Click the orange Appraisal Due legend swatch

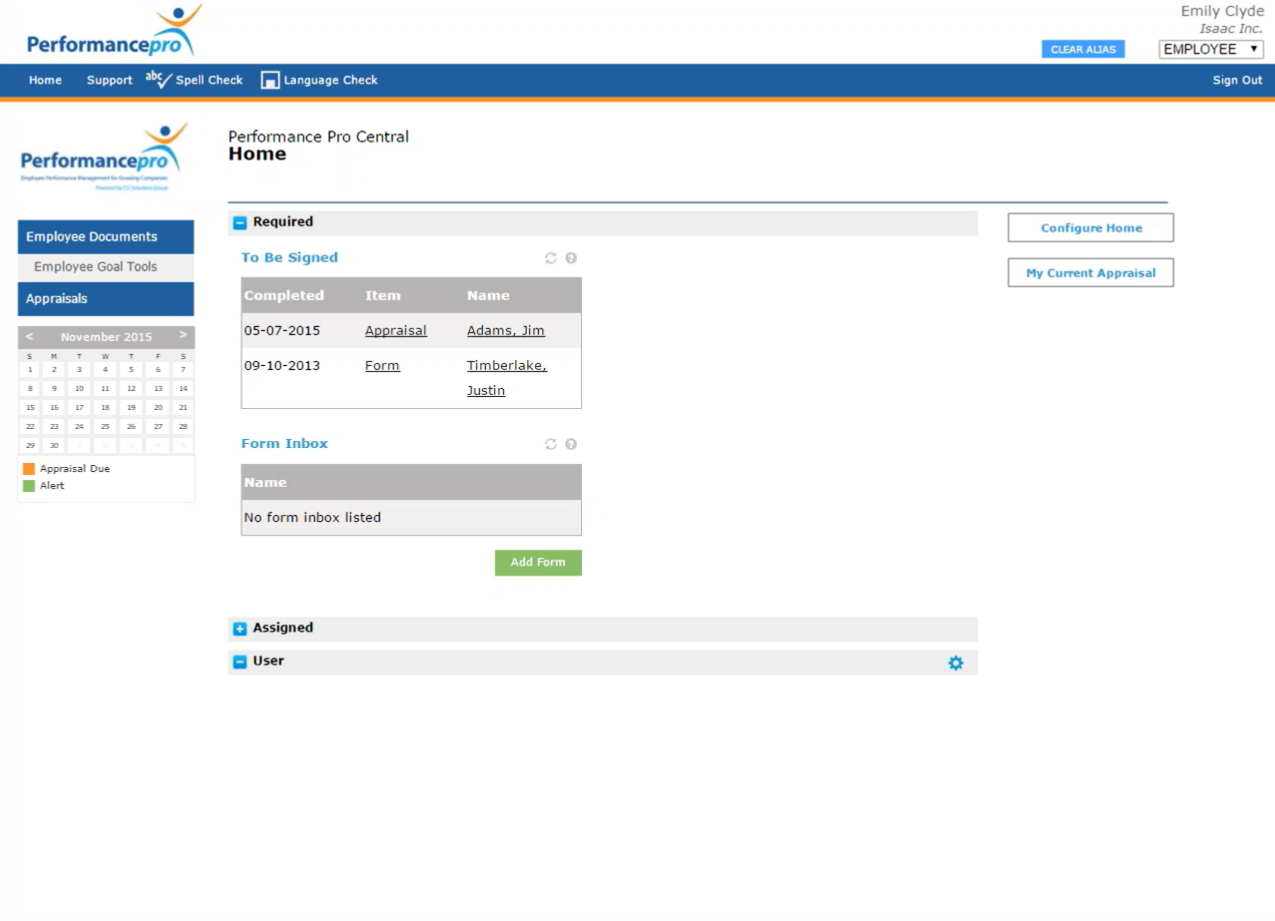click(x=29, y=469)
